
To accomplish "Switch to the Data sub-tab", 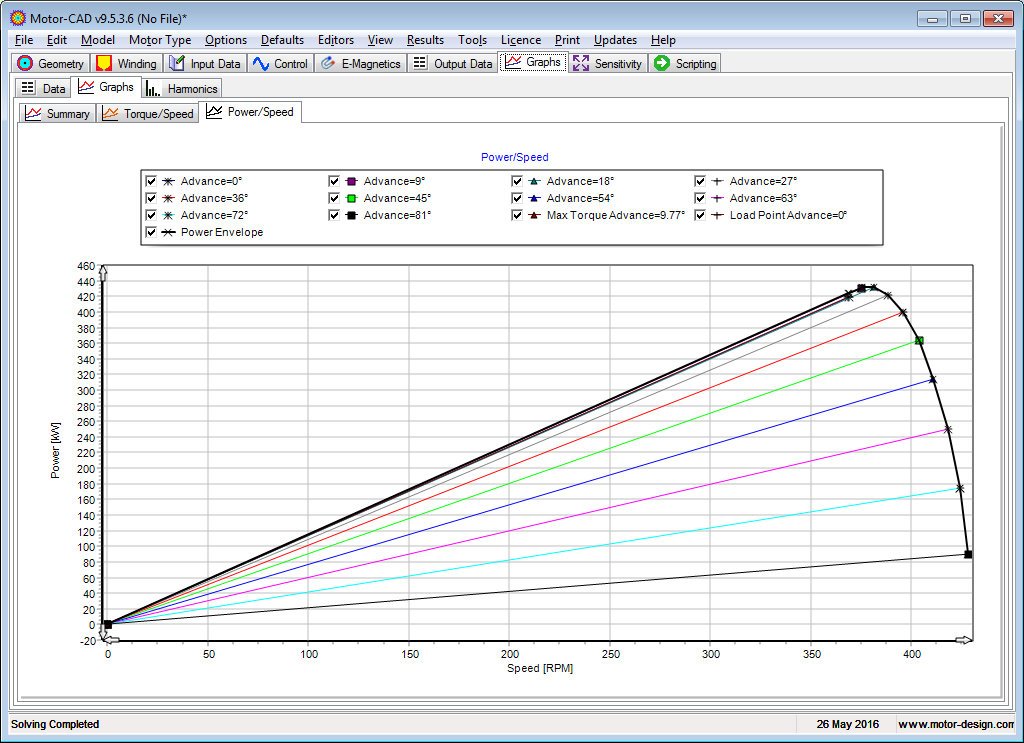I will click(43, 88).
